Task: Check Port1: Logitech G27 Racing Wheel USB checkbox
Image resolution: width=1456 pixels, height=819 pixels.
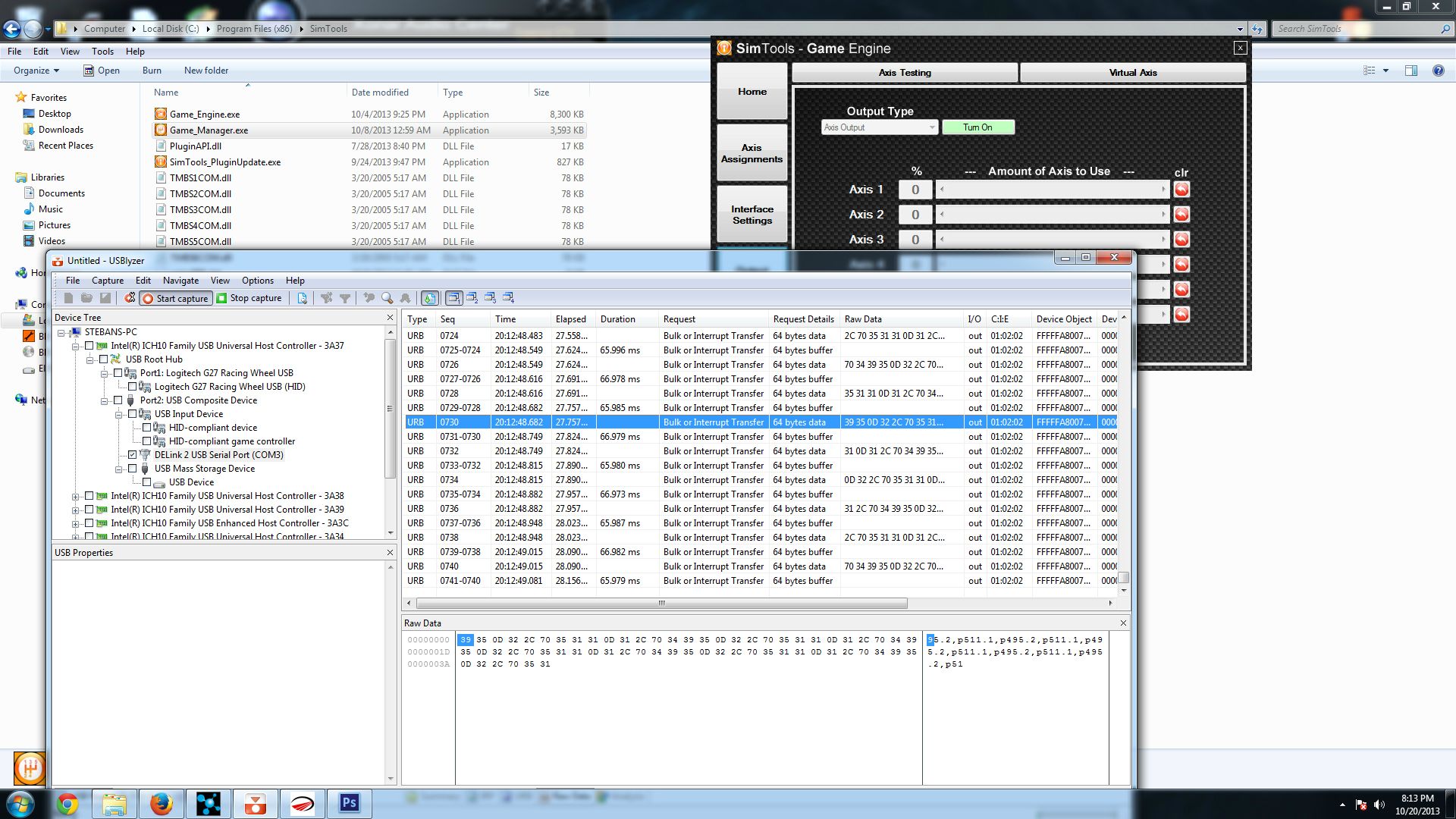Action: pyautogui.click(x=118, y=373)
